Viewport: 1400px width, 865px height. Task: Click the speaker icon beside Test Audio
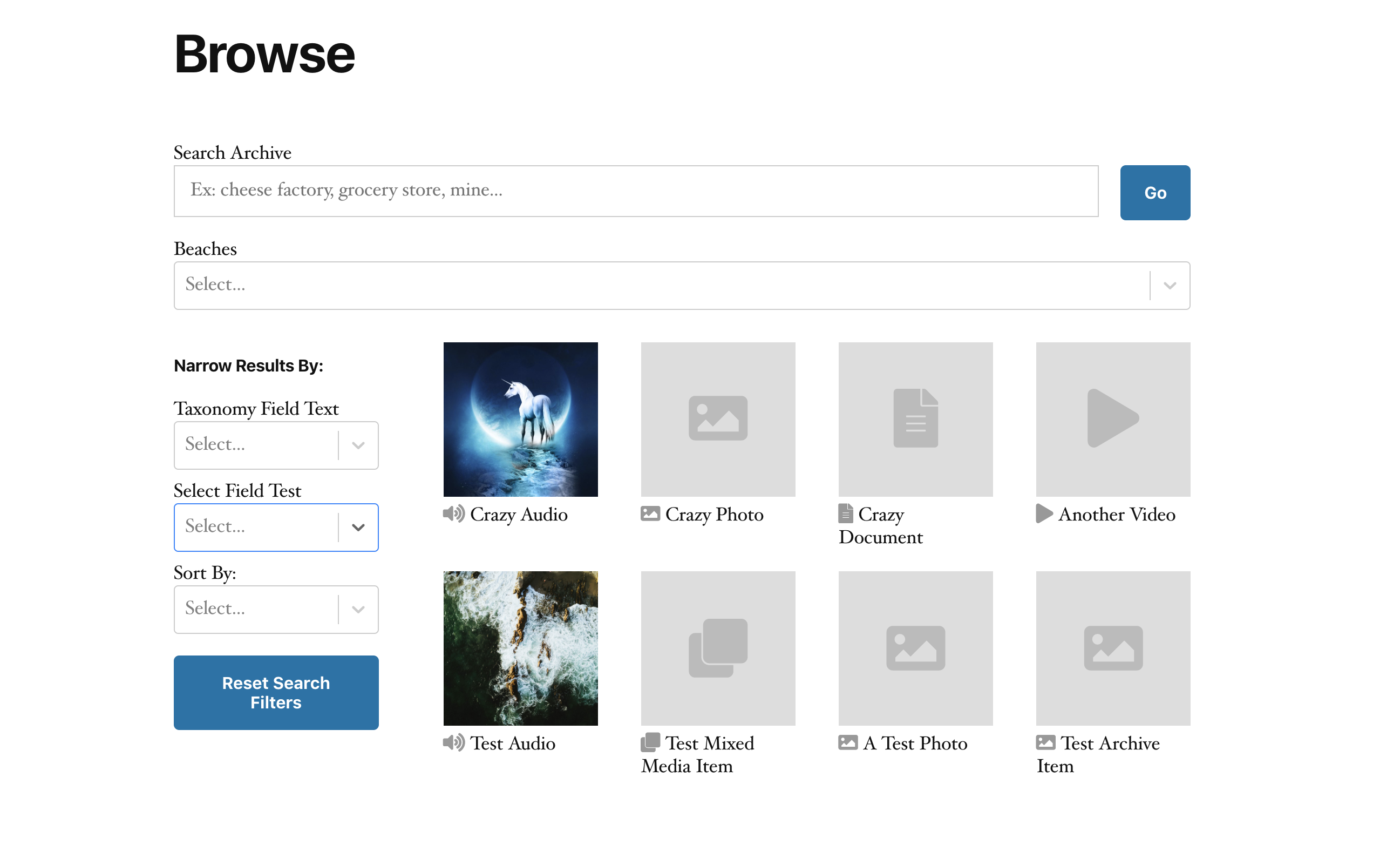coord(454,742)
